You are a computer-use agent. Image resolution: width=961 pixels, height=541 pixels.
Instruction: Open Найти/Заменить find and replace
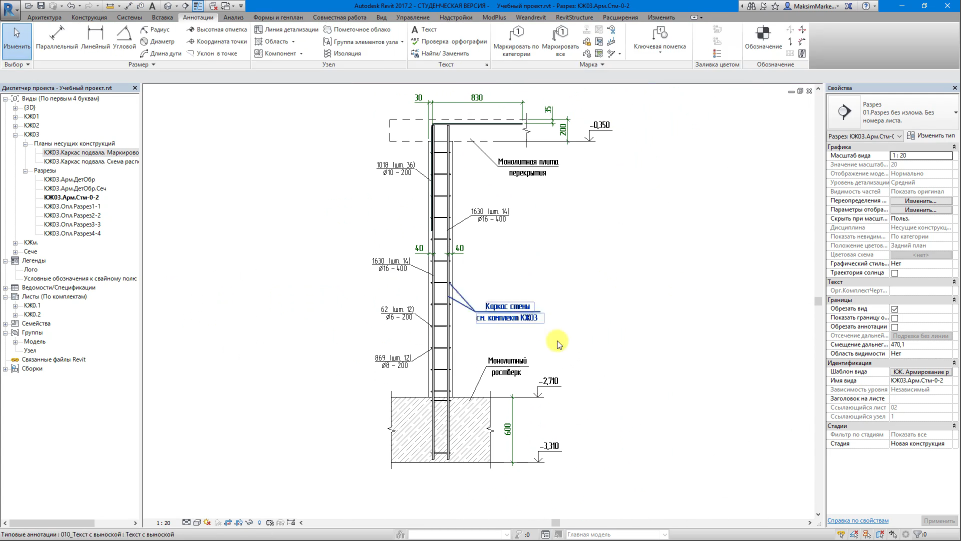[x=439, y=53]
